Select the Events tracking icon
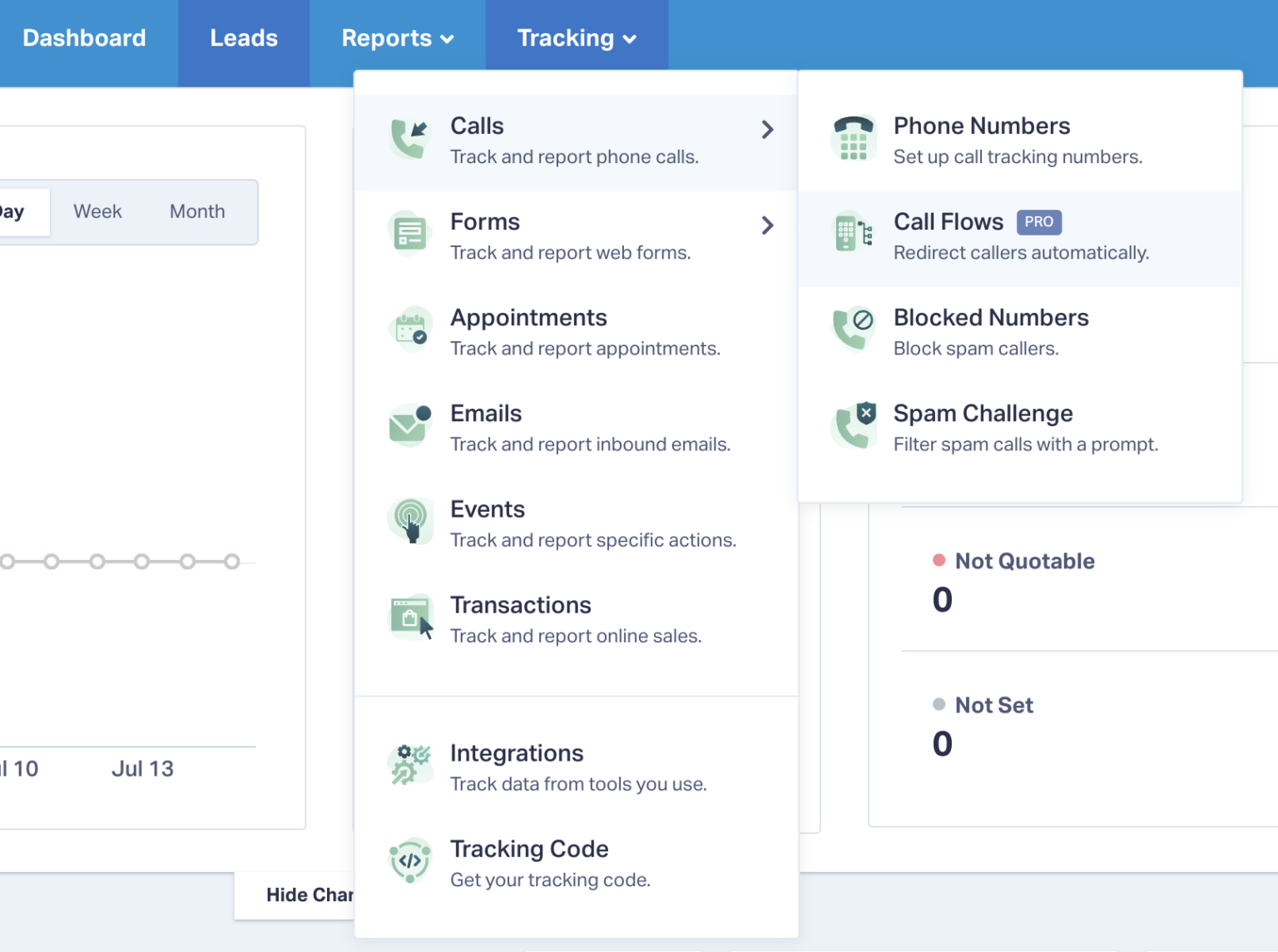 click(x=409, y=521)
